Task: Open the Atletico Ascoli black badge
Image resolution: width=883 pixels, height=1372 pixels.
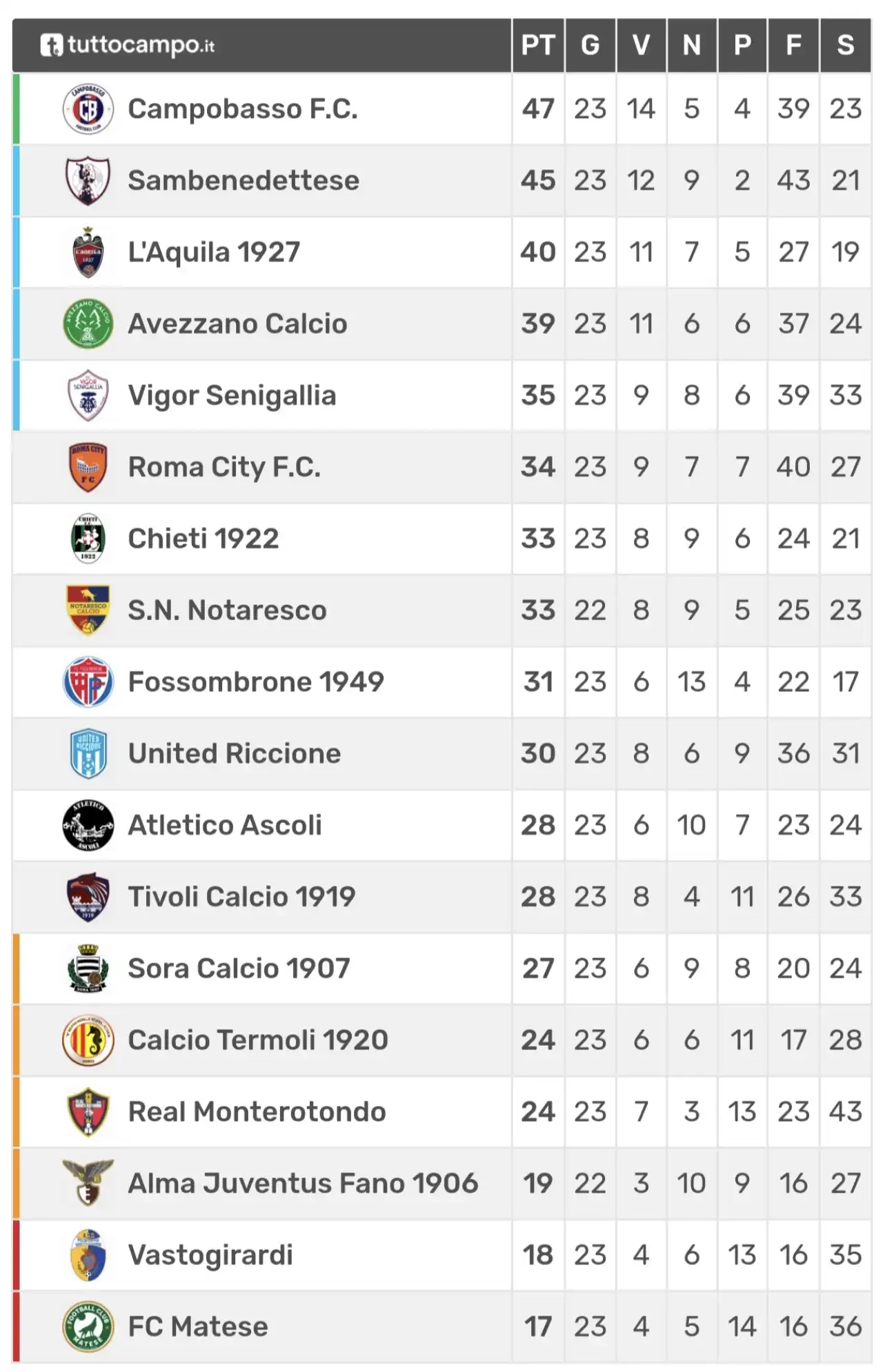Action: (x=88, y=825)
